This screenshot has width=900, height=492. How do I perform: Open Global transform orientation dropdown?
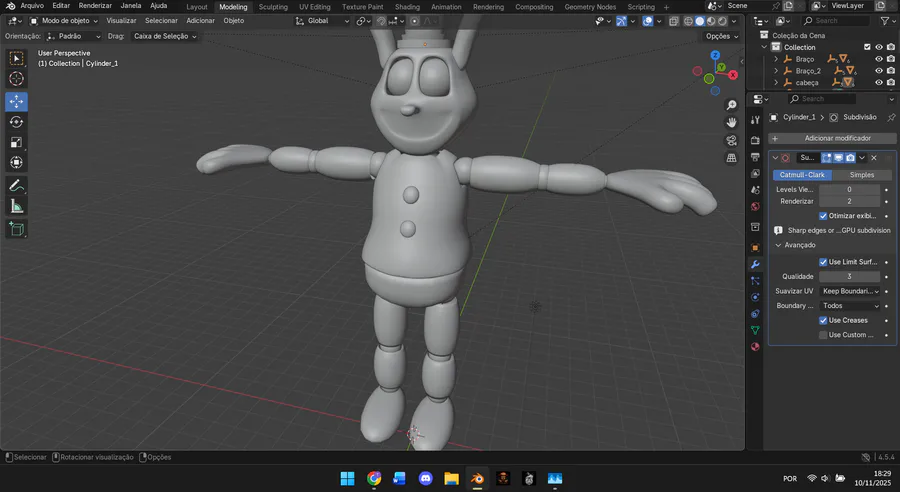(x=322, y=21)
